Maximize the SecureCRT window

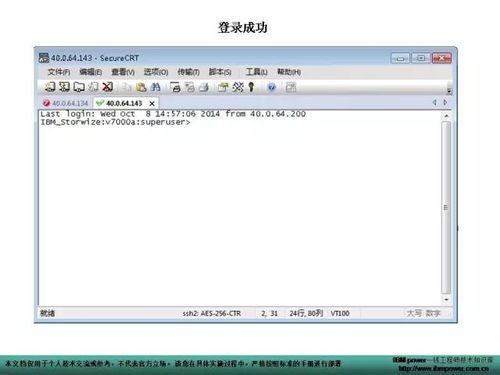click(x=421, y=58)
